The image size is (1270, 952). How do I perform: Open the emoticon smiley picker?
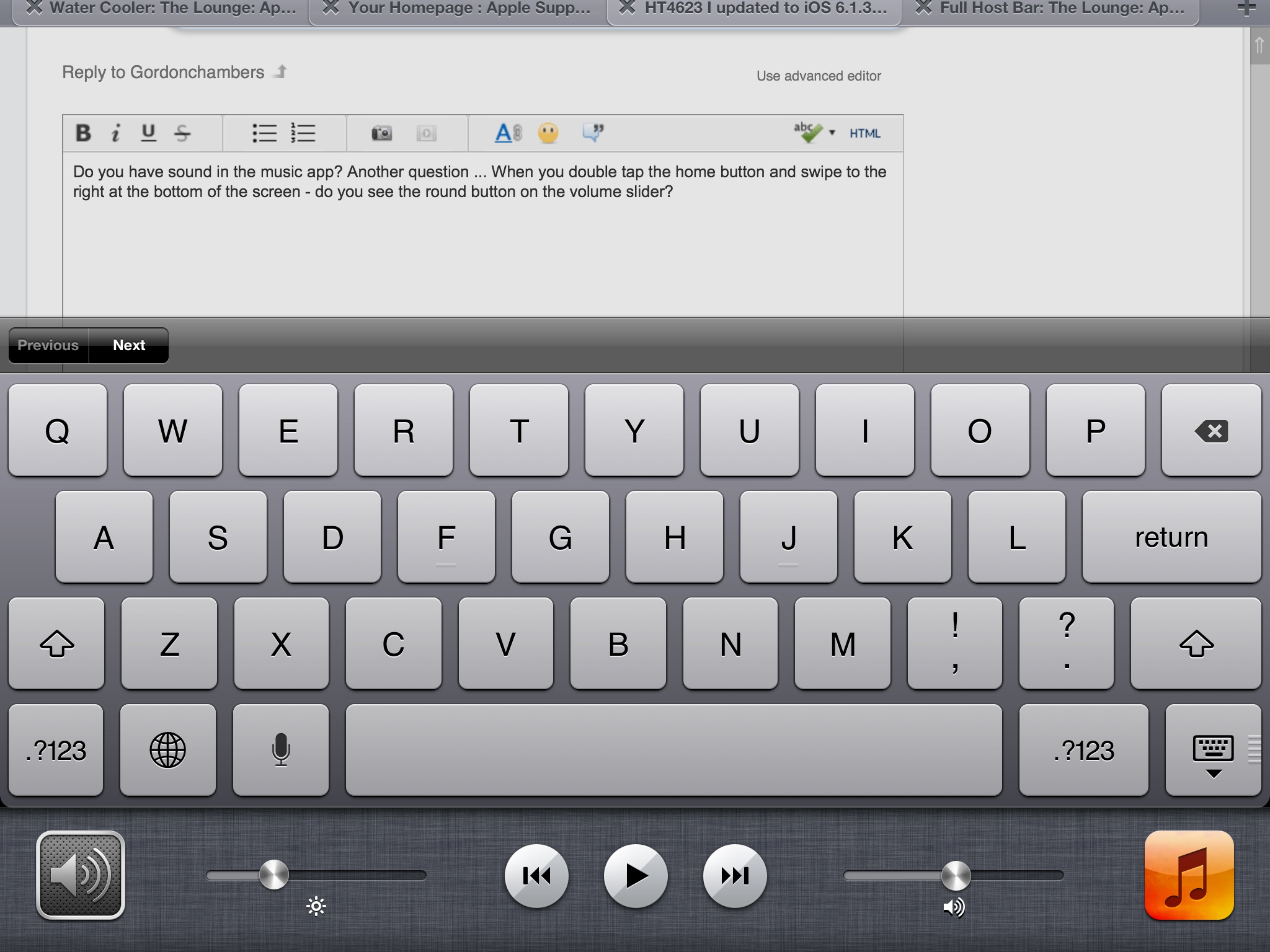click(x=548, y=133)
